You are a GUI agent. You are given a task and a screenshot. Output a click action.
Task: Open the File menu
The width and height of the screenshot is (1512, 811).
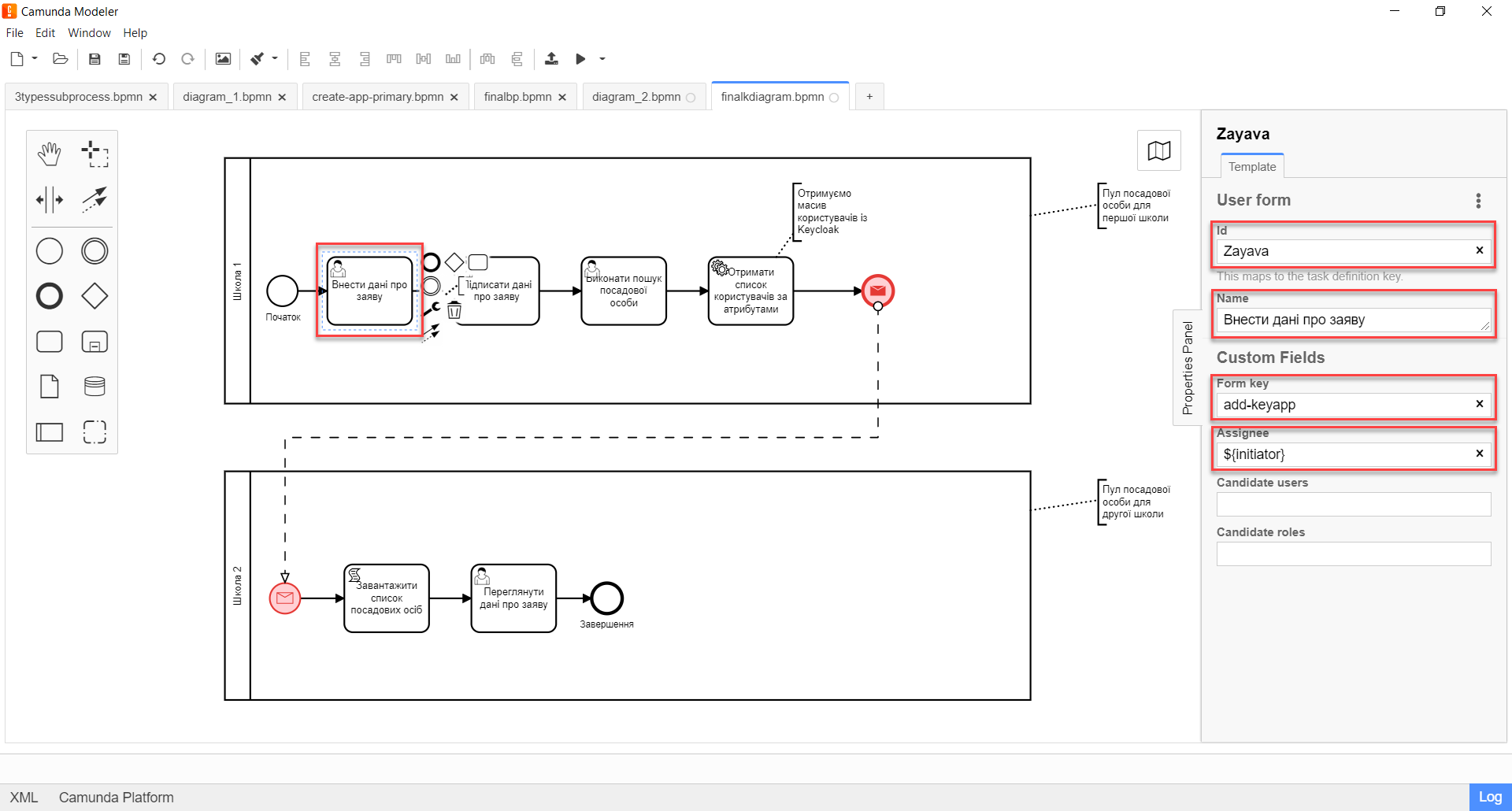(x=15, y=33)
